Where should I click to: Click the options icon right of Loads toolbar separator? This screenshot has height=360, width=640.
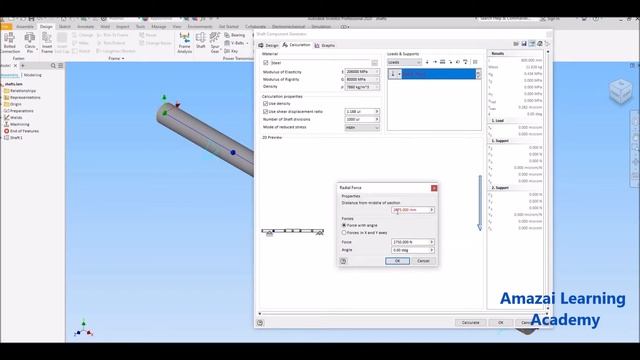475,62
